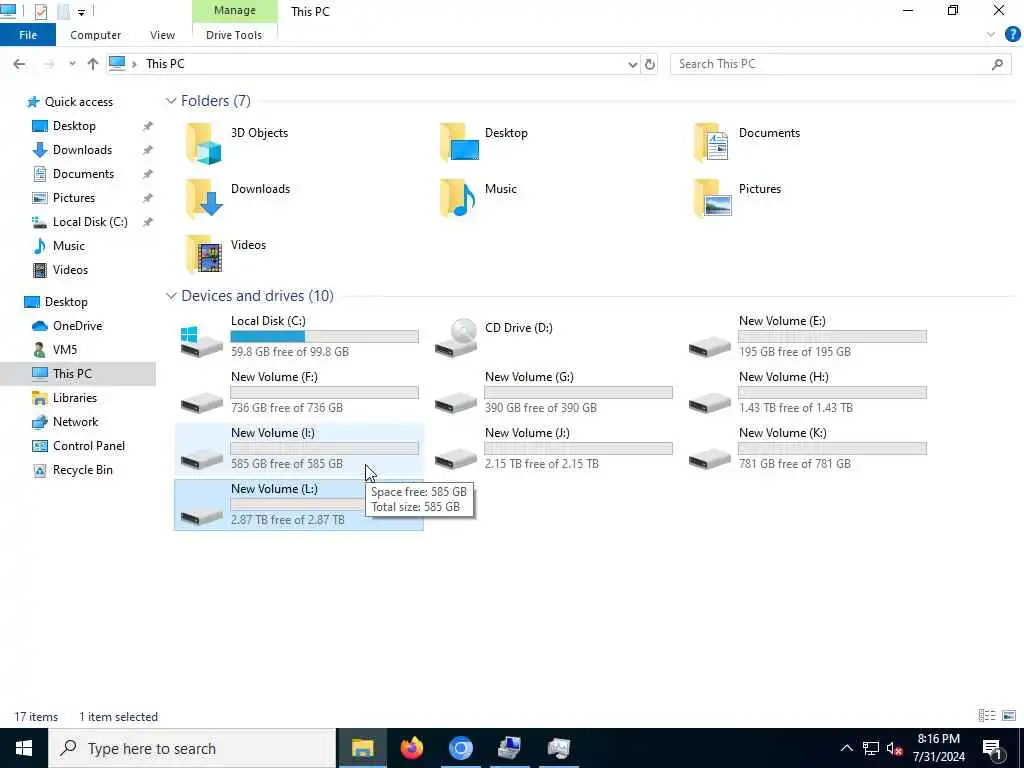Select the New Volume (E:) drive

click(807, 336)
